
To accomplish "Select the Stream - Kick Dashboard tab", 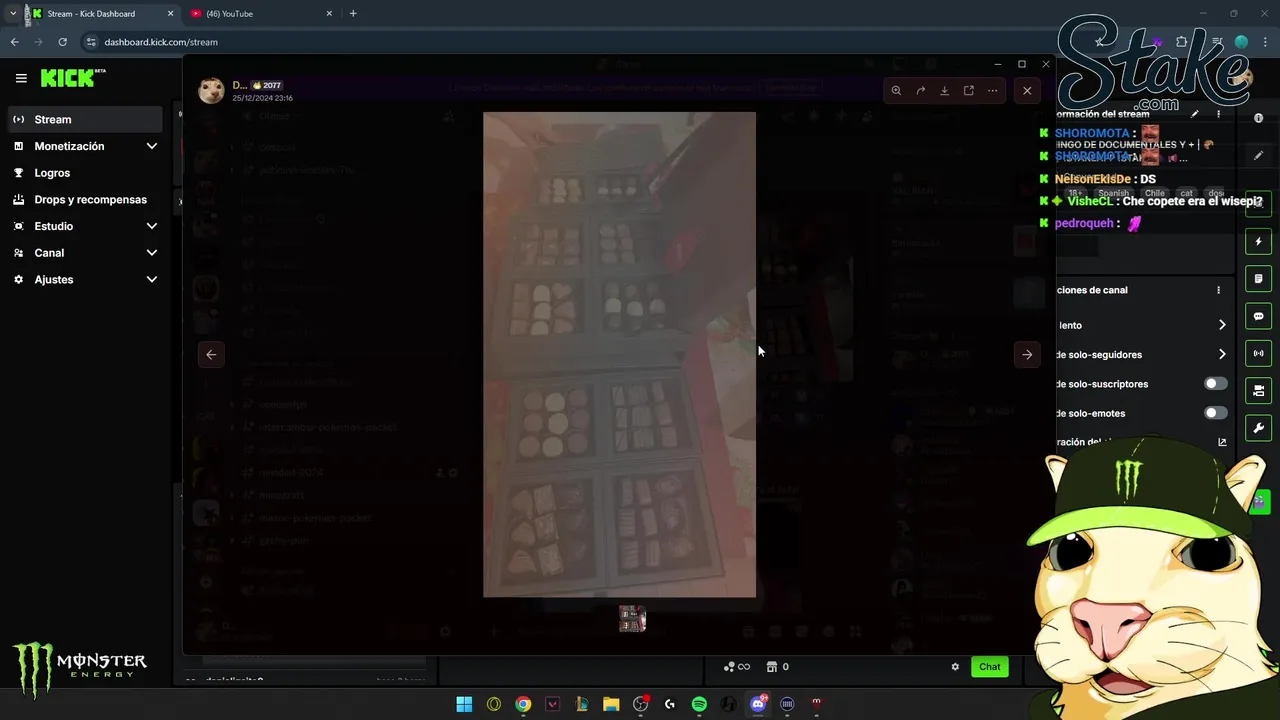I will (100, 14).
